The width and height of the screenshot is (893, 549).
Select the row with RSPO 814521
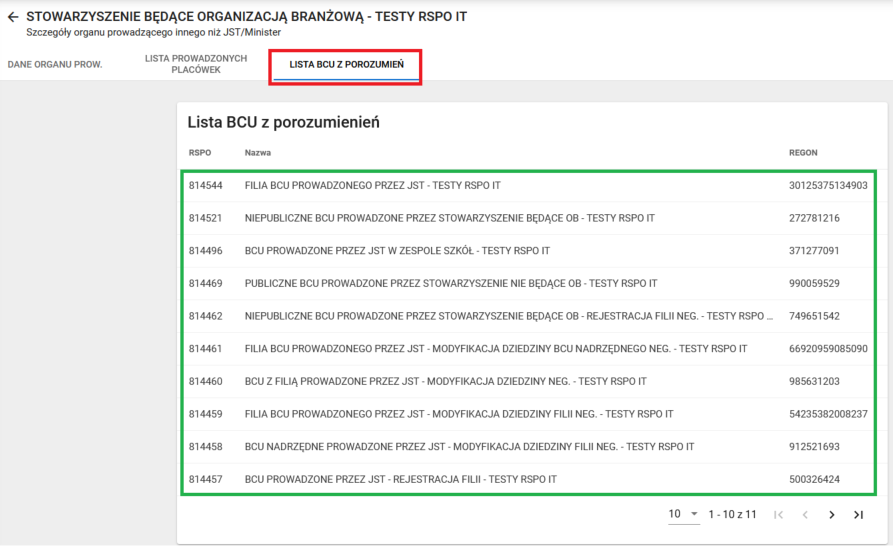pyautogui.click(x=415, y=218)
